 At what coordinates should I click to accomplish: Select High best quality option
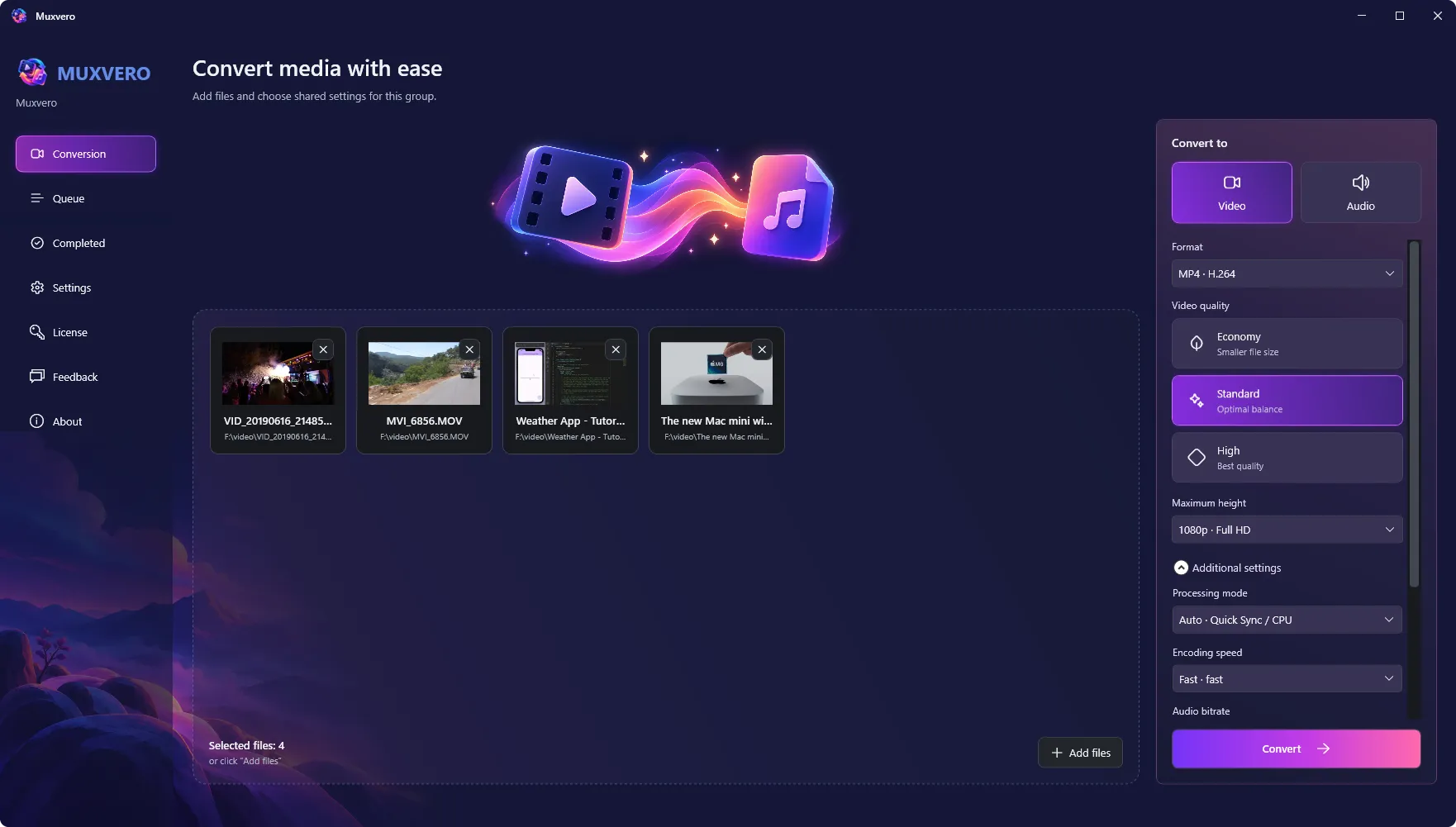point(1287,458)
